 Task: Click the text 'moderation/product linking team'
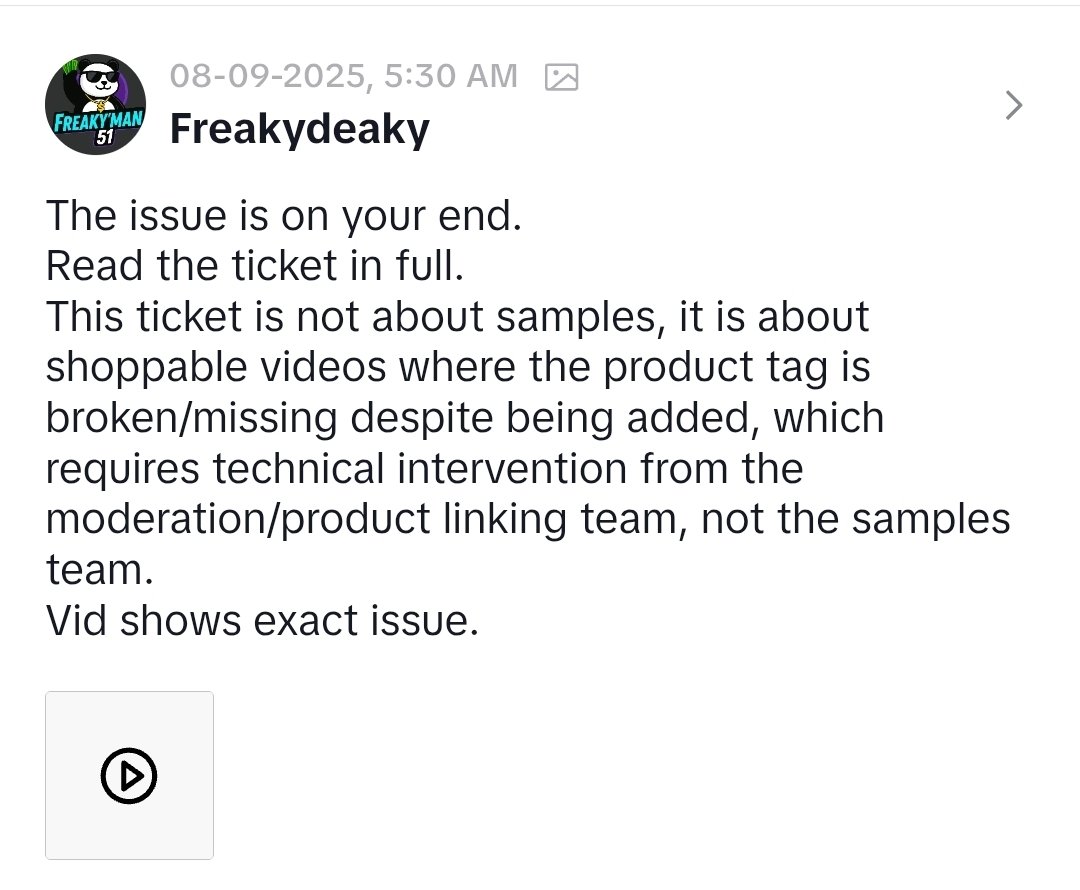362,519
